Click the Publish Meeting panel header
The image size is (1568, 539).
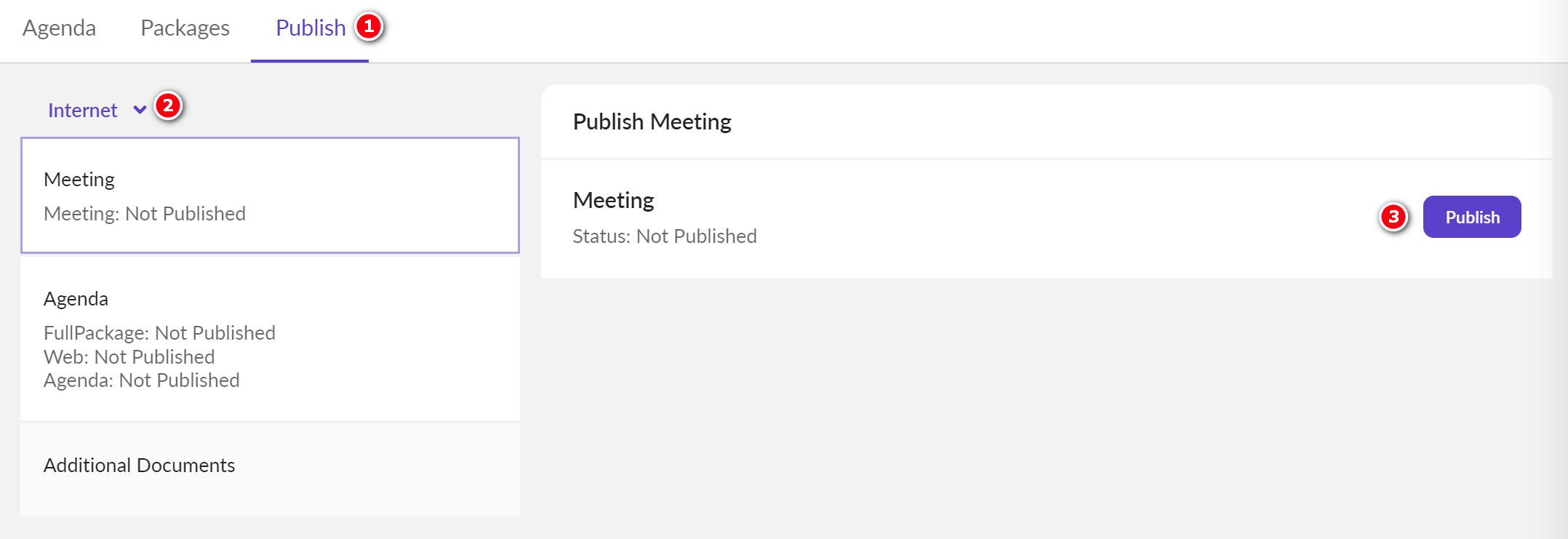(x=651, y=121)
